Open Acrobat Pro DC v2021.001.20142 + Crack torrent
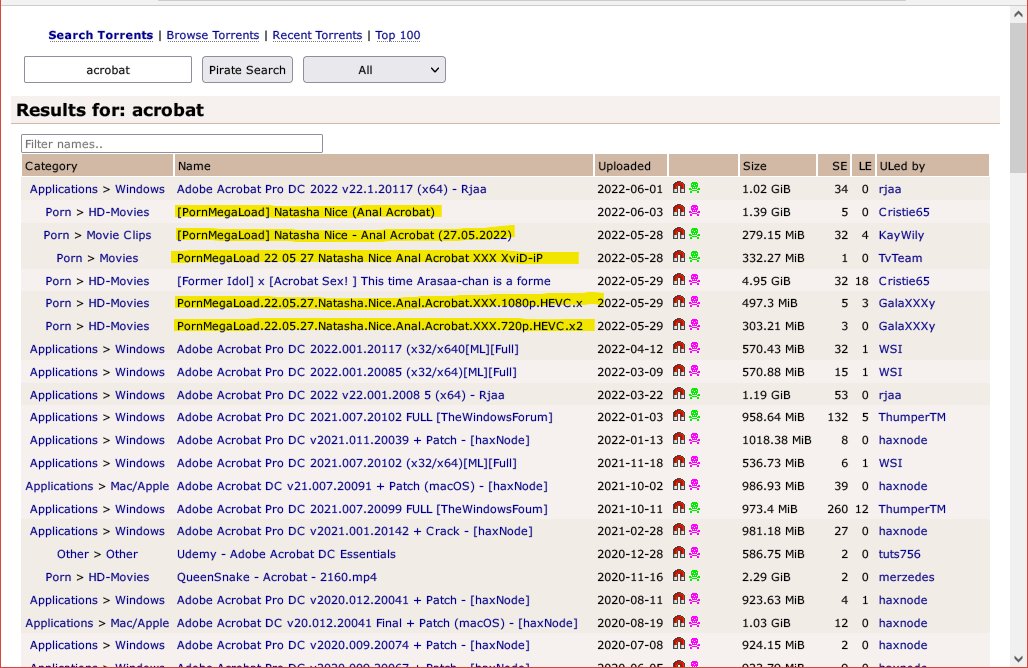The height and width of the screenshot is (668, 1028). tap(355, 531)
